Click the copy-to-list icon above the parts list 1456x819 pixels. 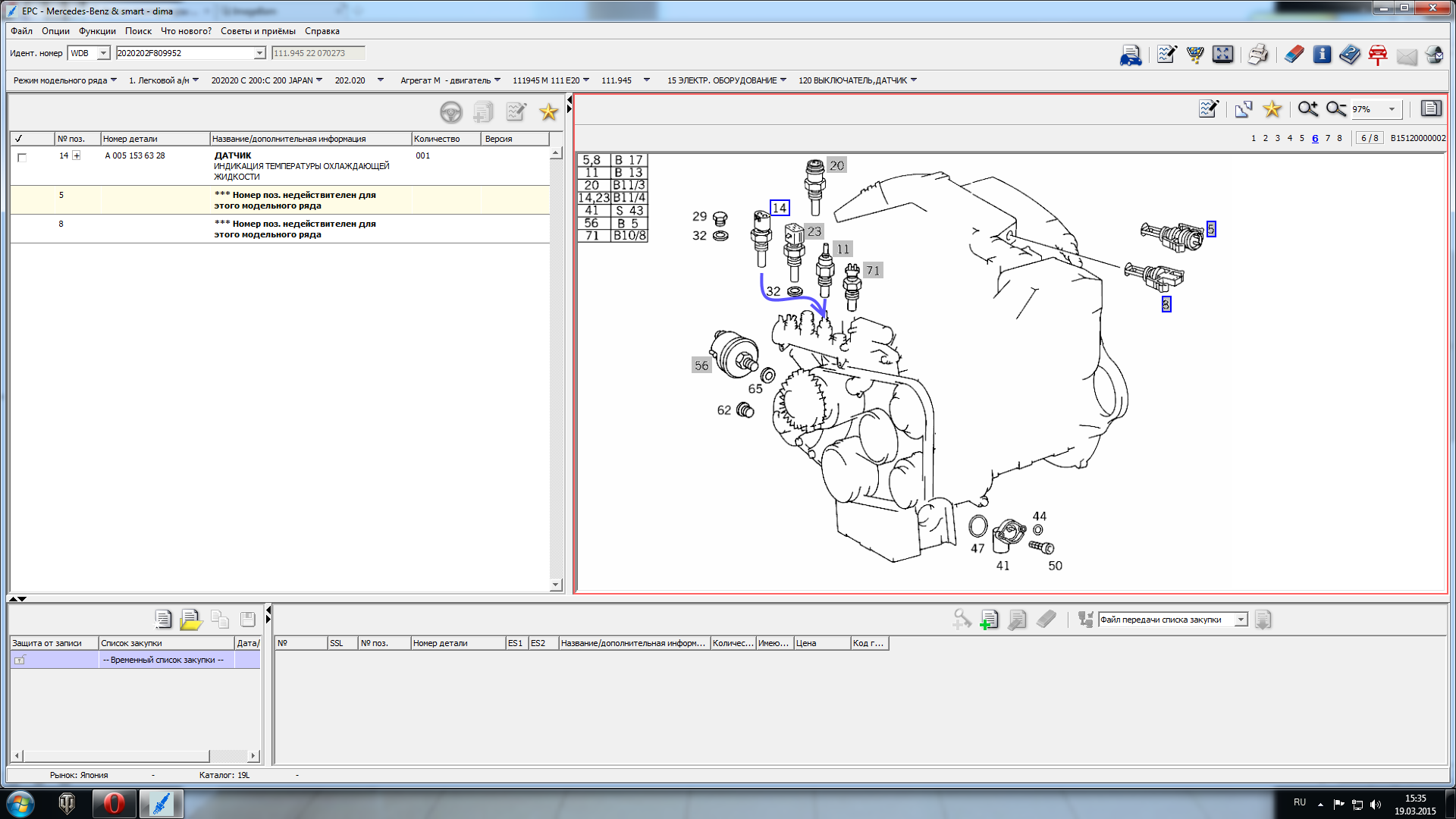point(483,112)
